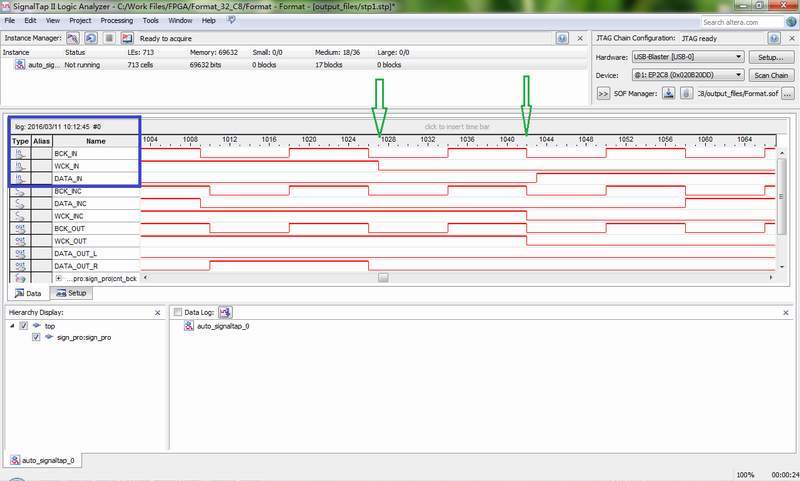
Task: Click the output type icon for DATA_OUT_L
Action: pyautogui.click(x=20, y=254)
